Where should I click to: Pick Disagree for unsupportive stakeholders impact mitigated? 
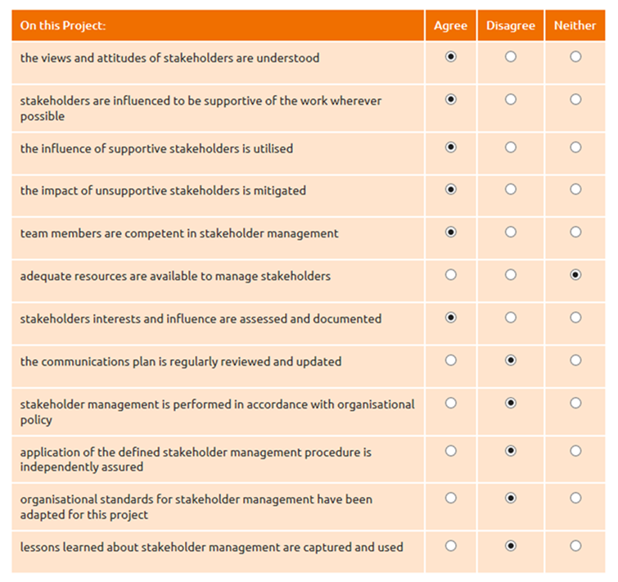[x=510, y=190]
